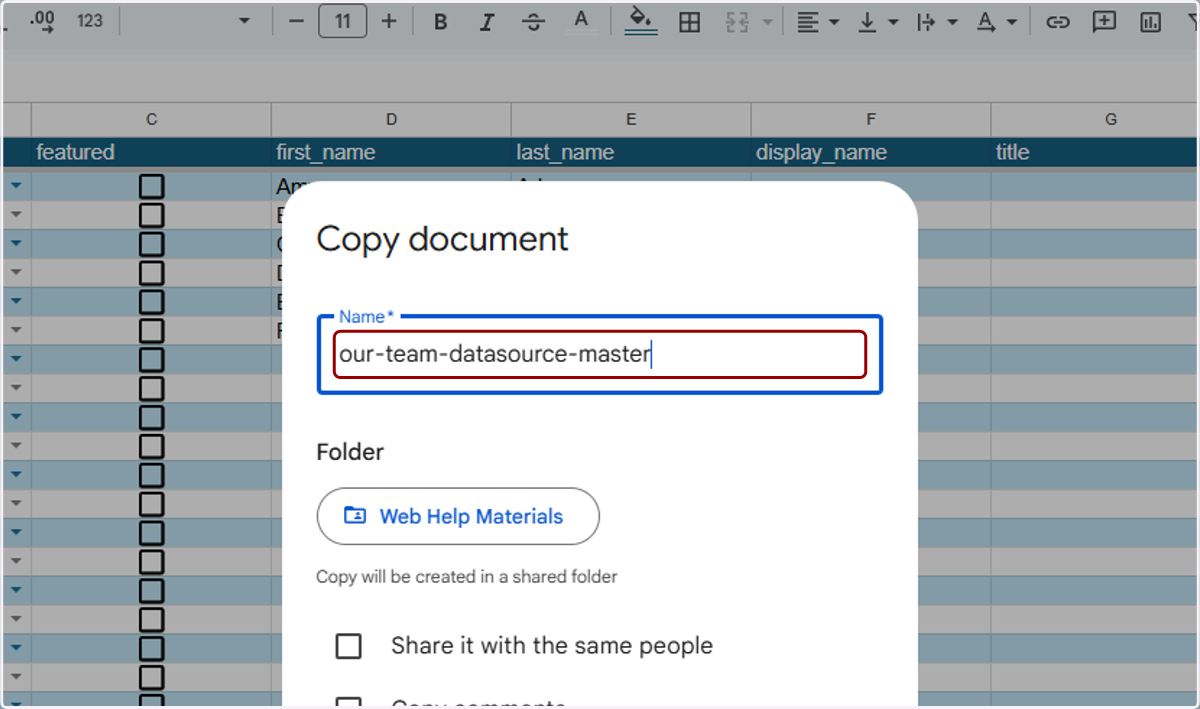Viewport: 1200px width, 709px height.
Task: Click the Web Help Materials folder button
Action: (458, 516)
